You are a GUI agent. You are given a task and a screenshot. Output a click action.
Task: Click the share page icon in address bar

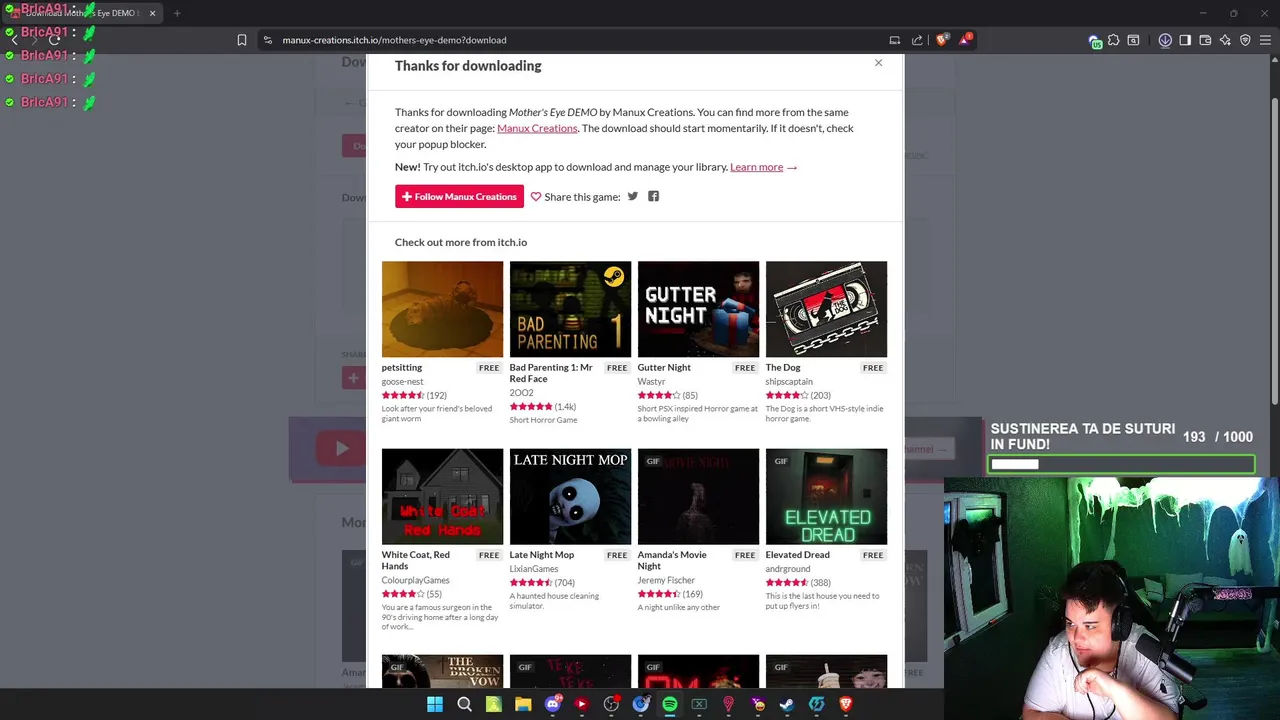pos(917,40)
